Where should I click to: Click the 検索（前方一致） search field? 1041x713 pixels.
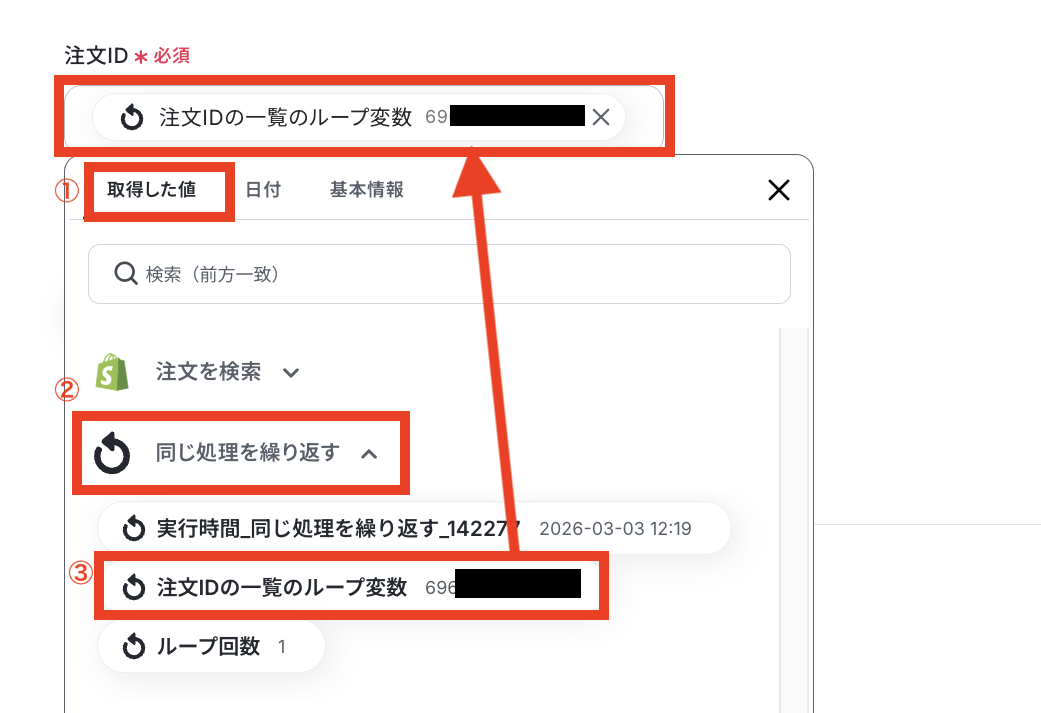(x=440, y=274)
